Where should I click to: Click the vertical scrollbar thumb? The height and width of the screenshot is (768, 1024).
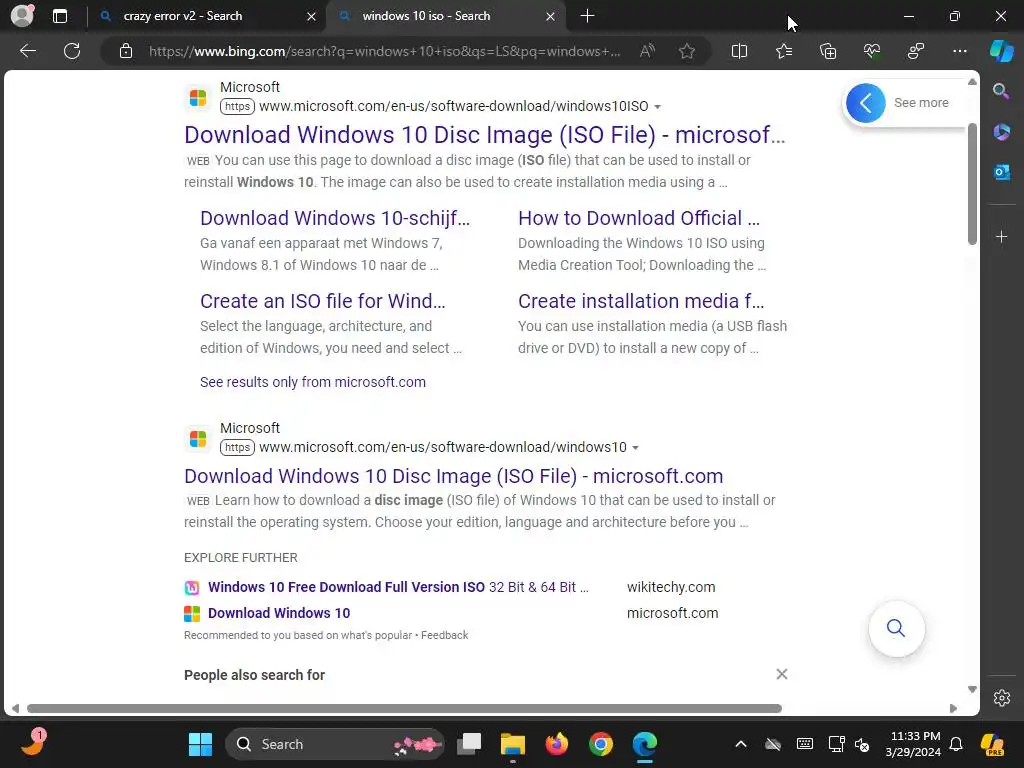point(972,184)
